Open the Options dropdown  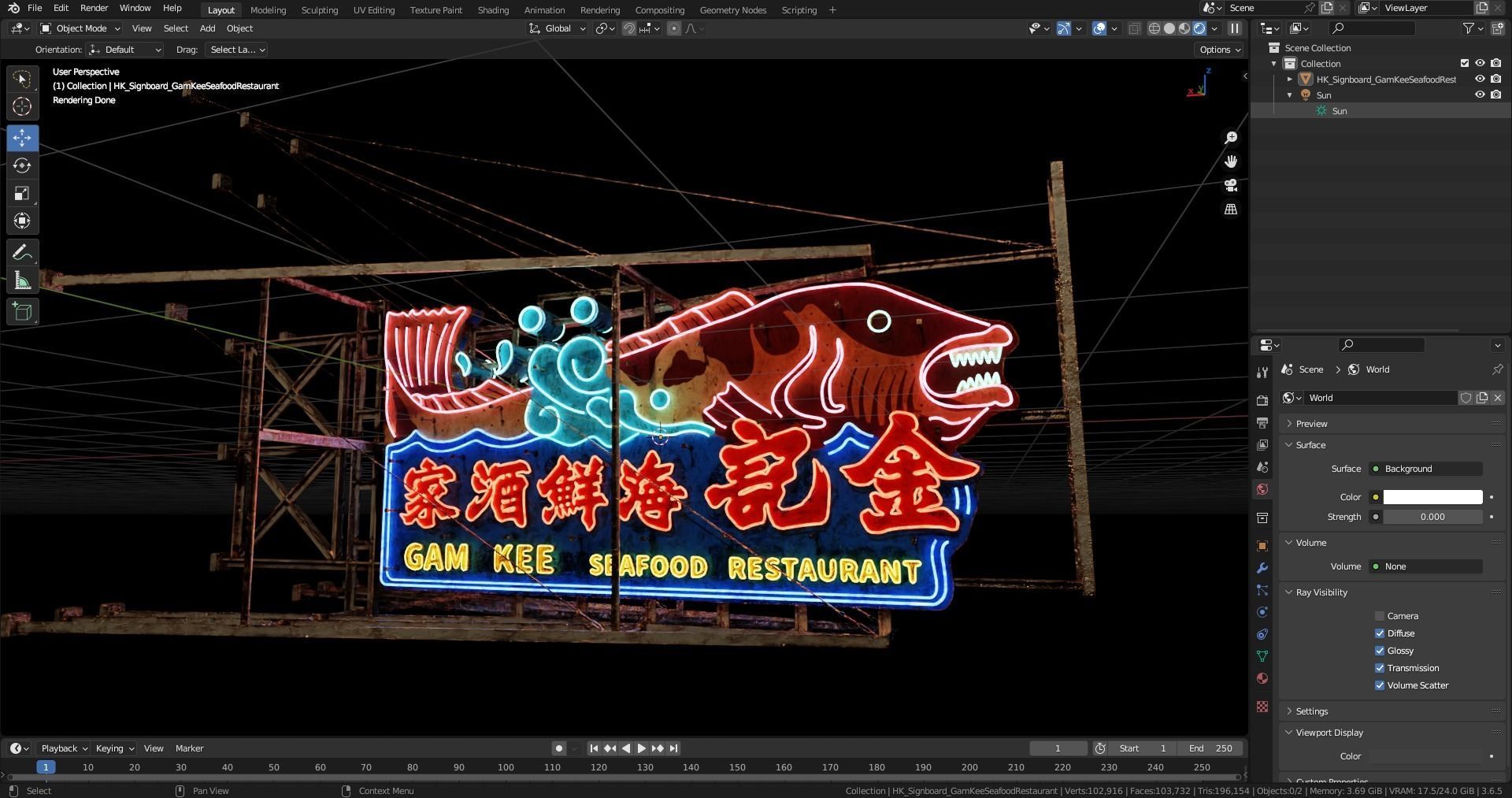pos(1219,50)
